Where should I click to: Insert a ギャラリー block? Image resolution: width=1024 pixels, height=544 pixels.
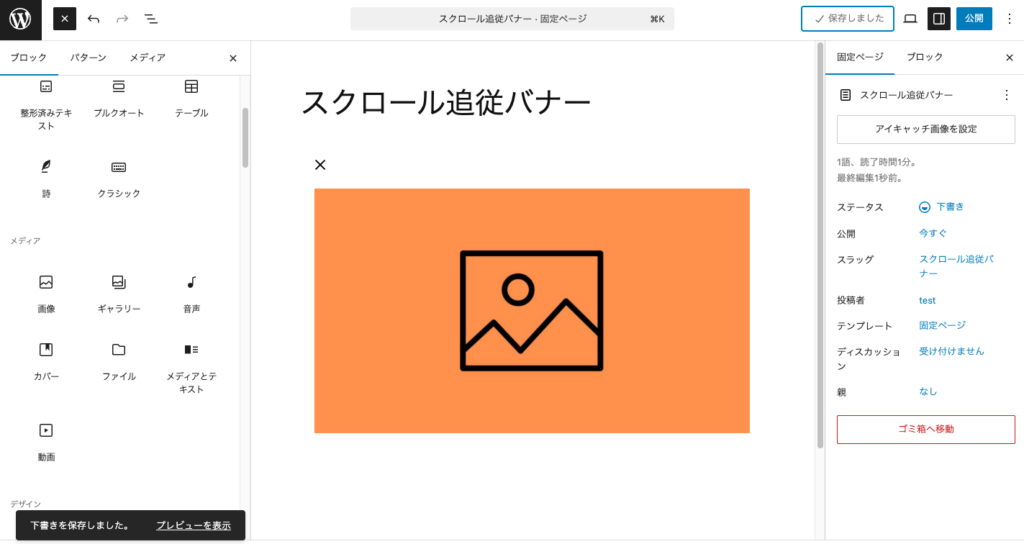click(118, 294)
